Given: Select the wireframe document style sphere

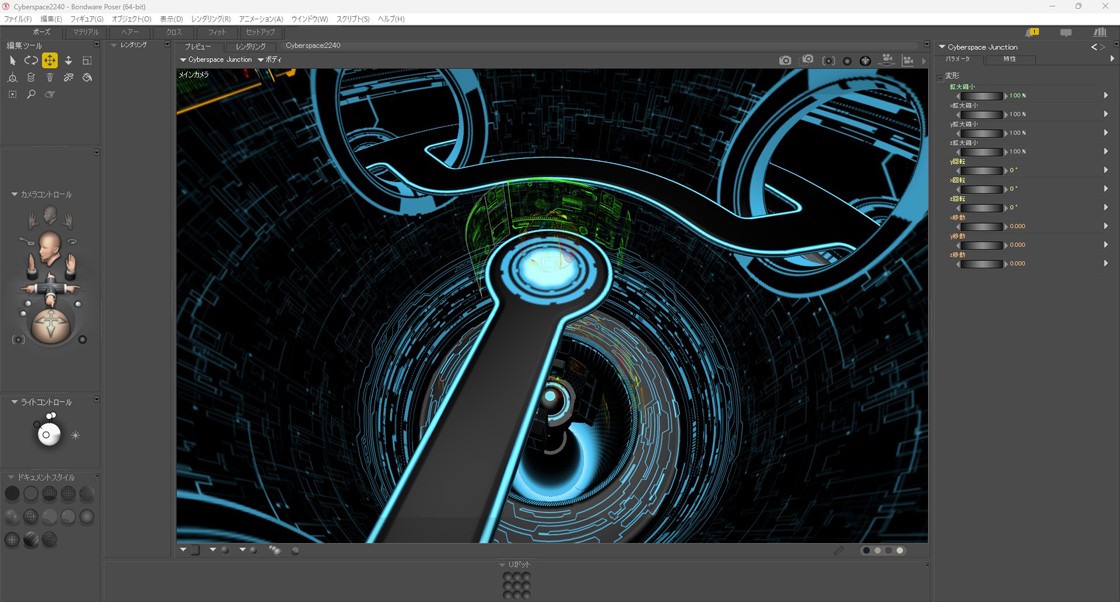Looking at the screenshot, I should 49,493.
